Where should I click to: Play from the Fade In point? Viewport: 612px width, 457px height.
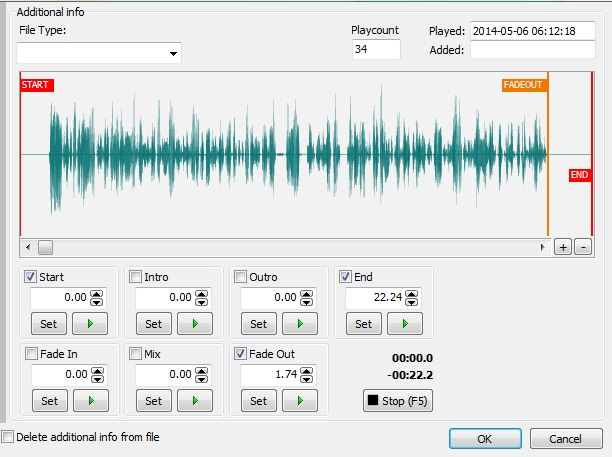pyautogui.click(x=91, y=400)
